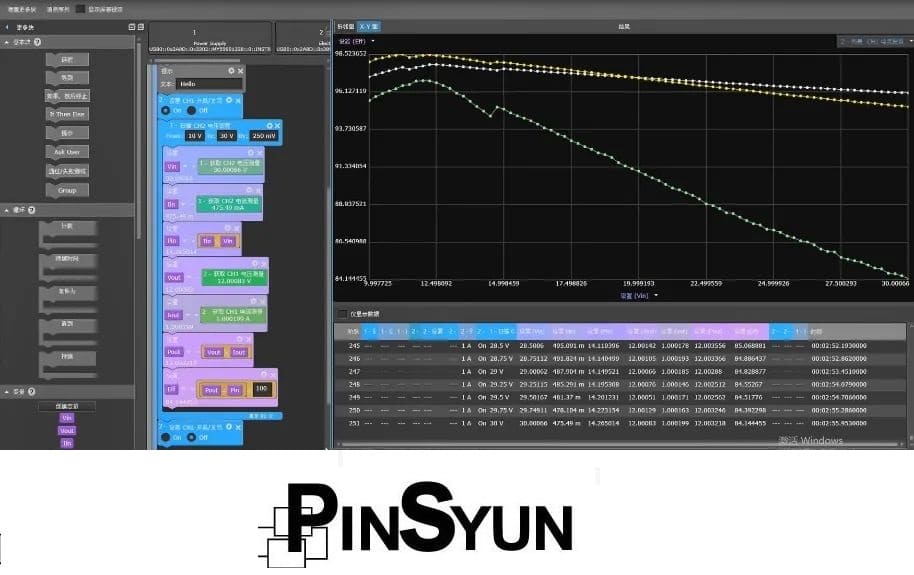This screenshot has height=575, width=914.
Task: Click the create variable button
Action: coord(67,406)
